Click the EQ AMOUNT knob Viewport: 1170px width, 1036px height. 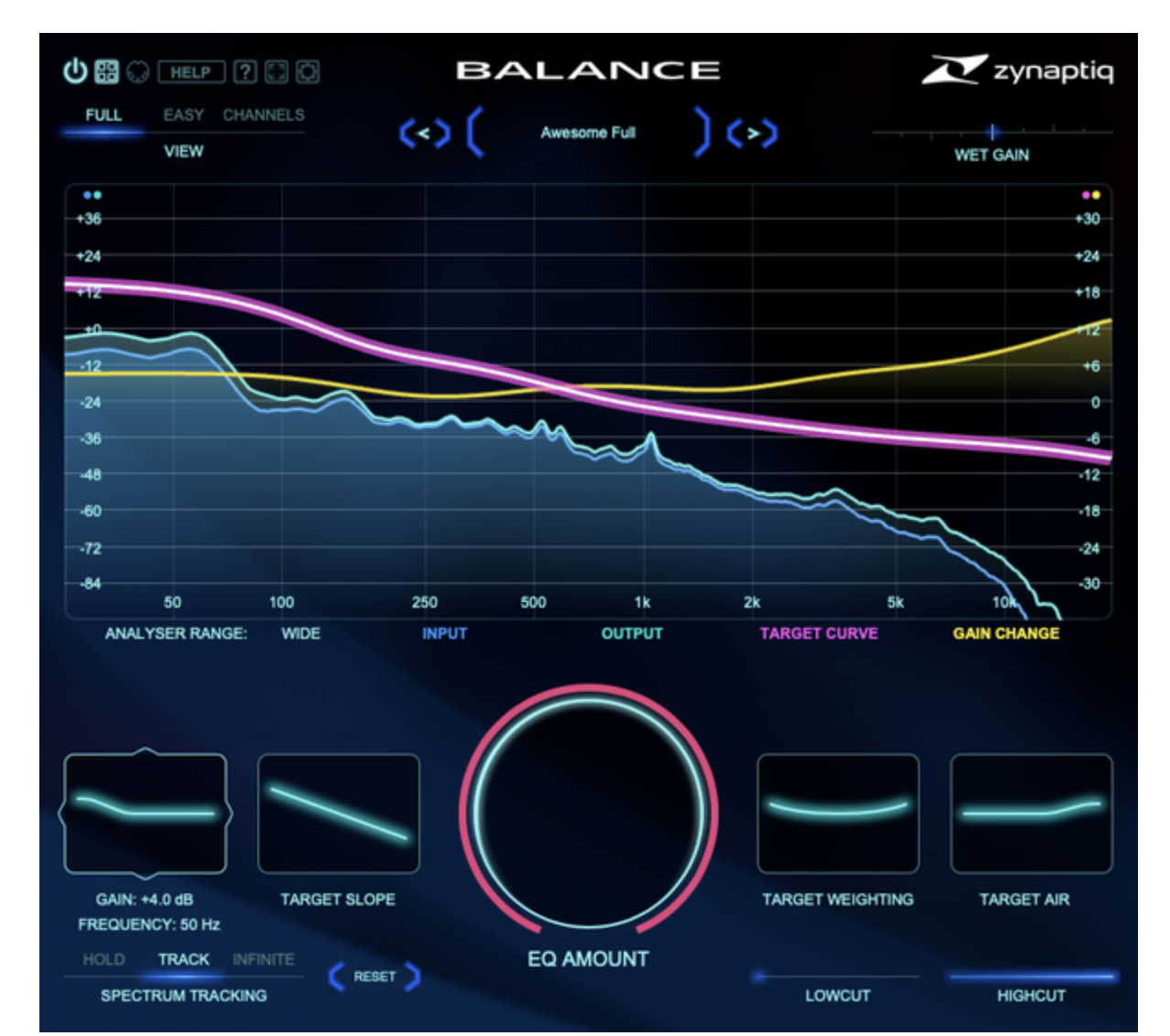pos(589,812)
